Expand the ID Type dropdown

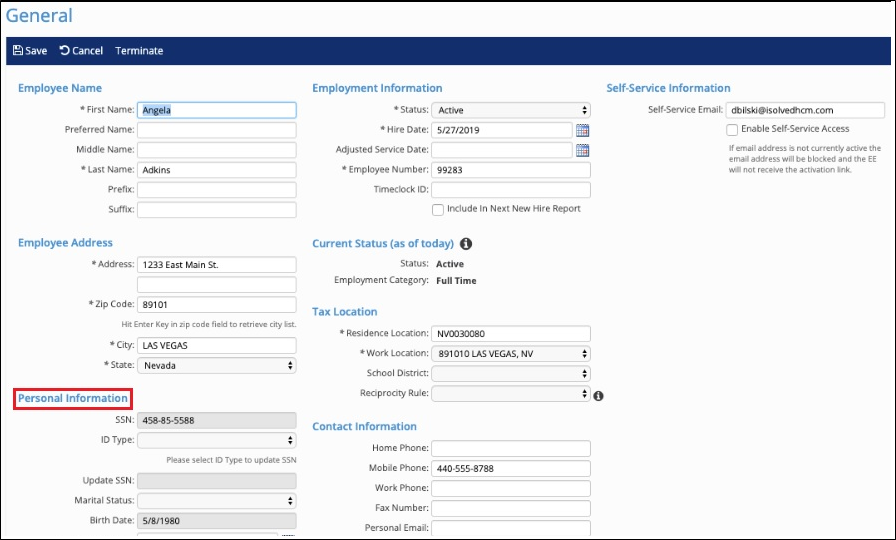(216, 440)
